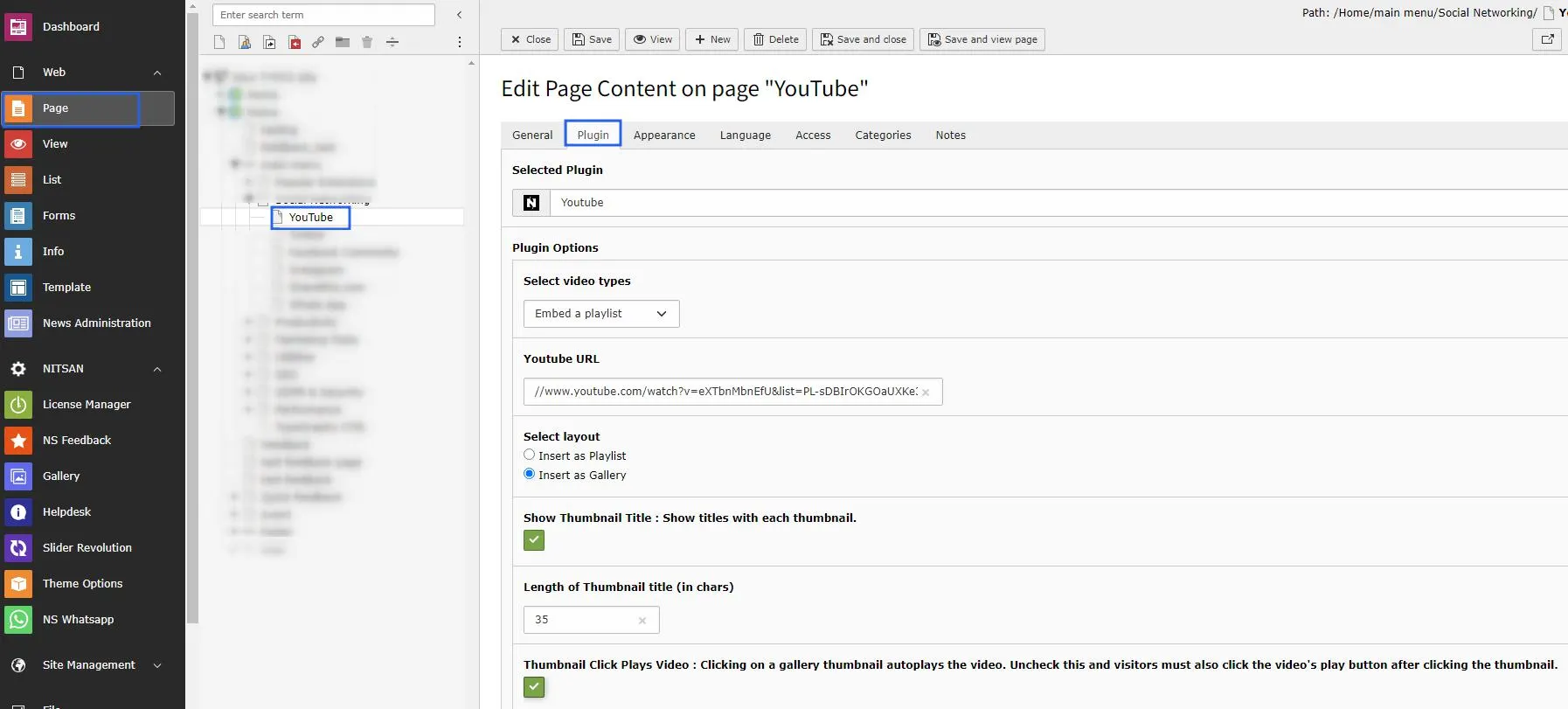Click the recycler trash icon in tree toolbar
Image resolution: width=1568 pixels, height=709 pixels.
pyautogui.click(x=367, y=42)
